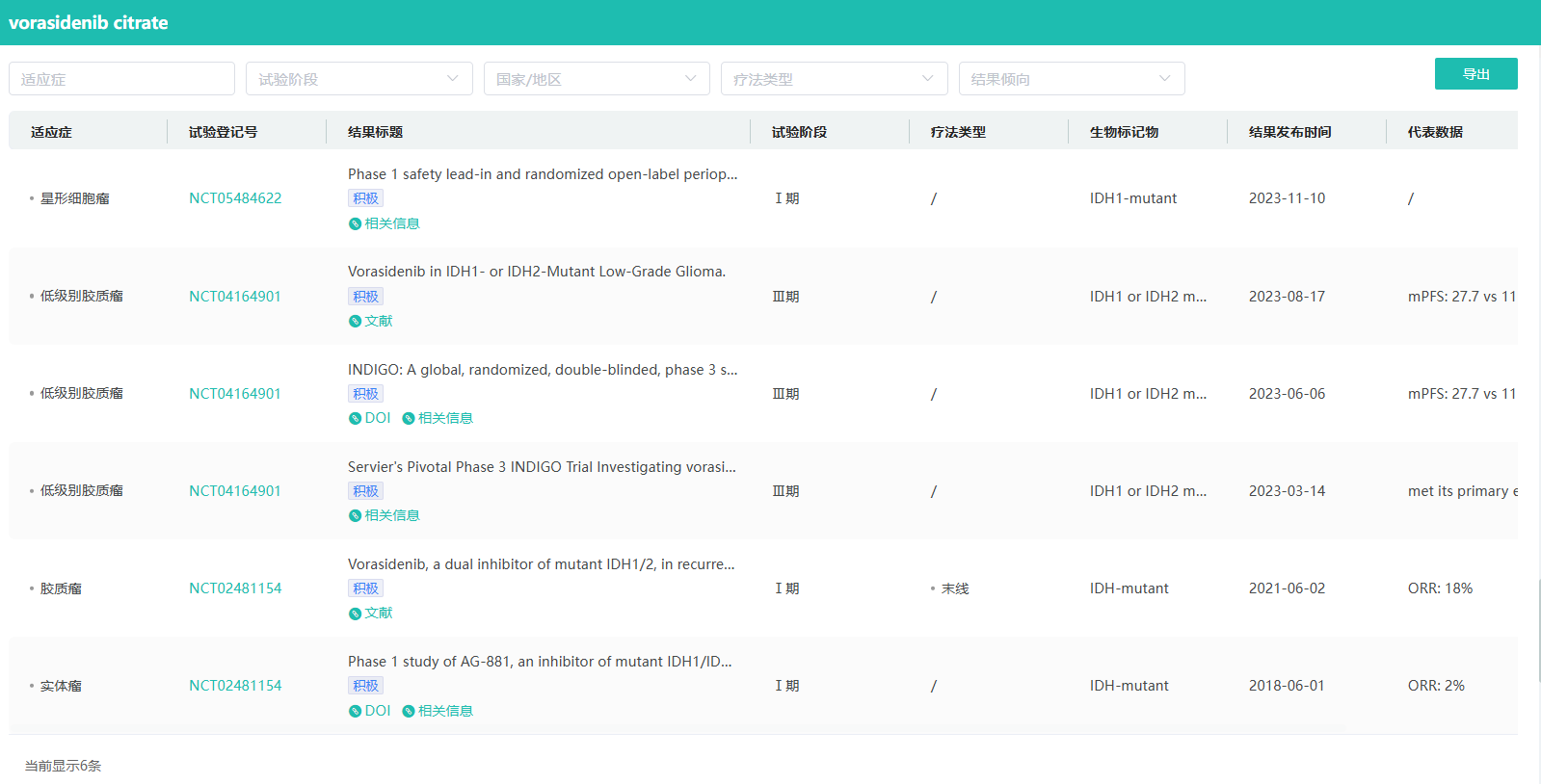Click the 结果发布时间 column header

(x=1289, y=132)
